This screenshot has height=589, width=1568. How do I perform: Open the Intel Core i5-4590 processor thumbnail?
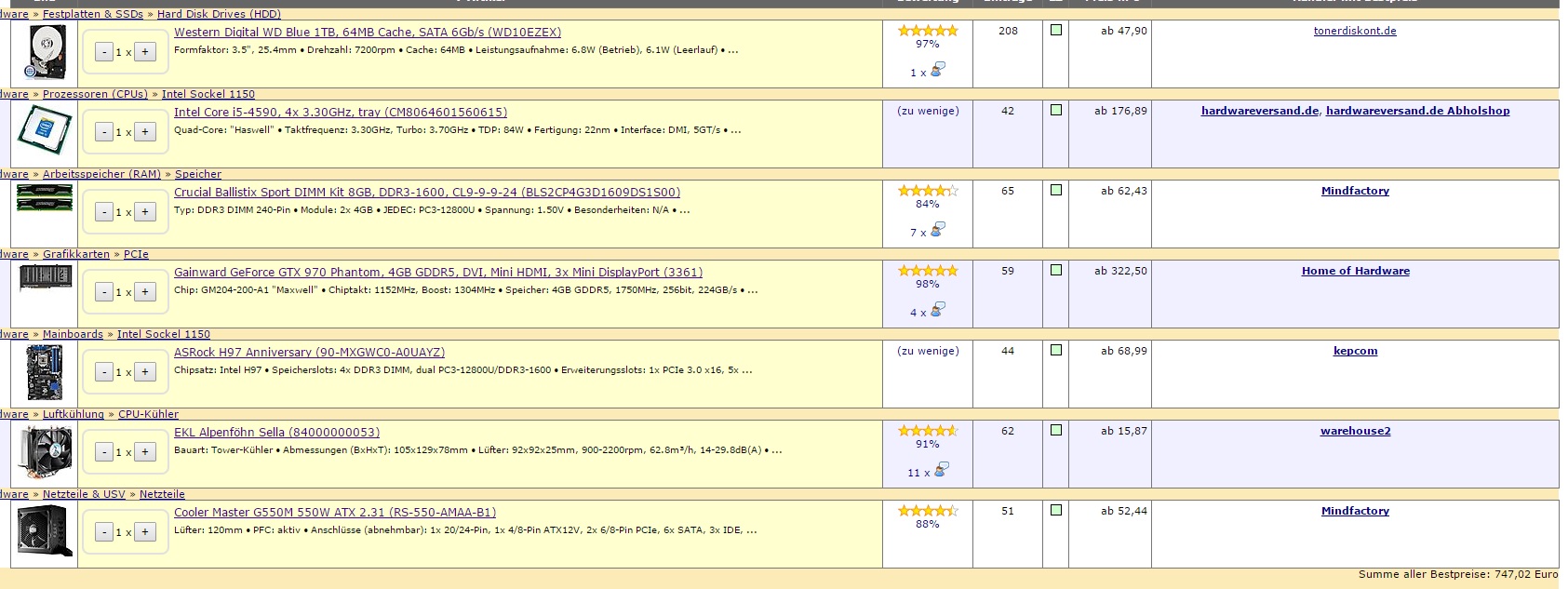pos(45,132)
